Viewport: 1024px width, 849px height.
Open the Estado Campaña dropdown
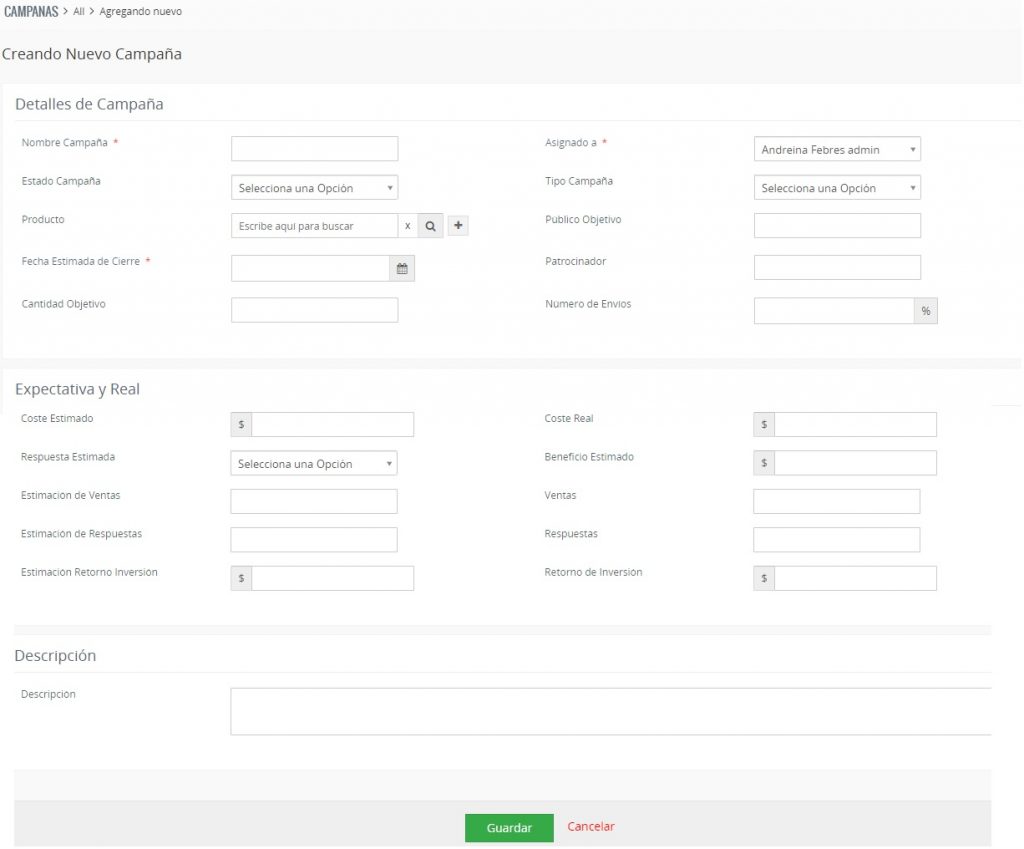314,188
